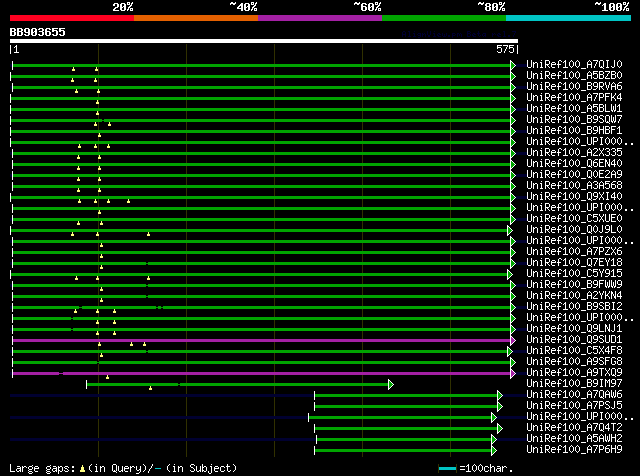Click the arrowhead ending the UniRef100_A7QIJ0 alignment

(513, 65)
